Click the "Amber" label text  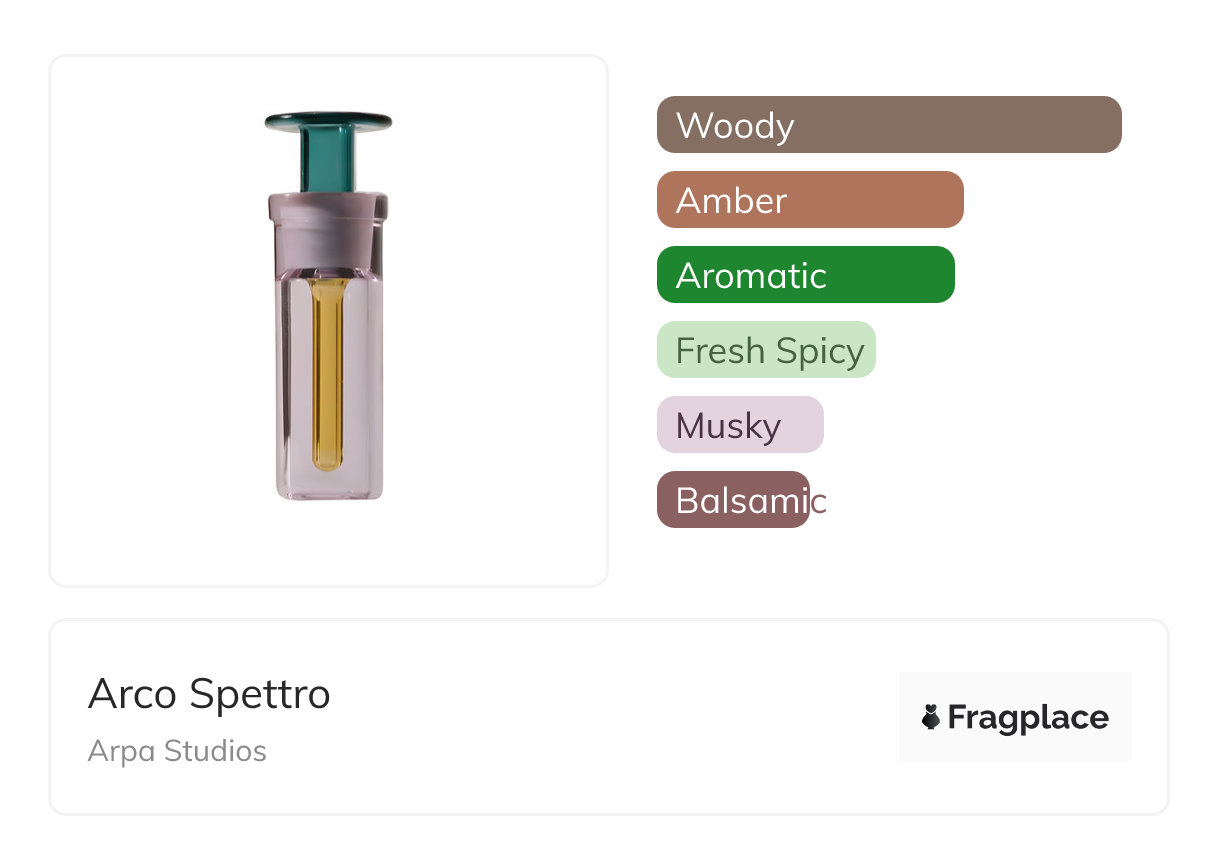tap(731, 201)
